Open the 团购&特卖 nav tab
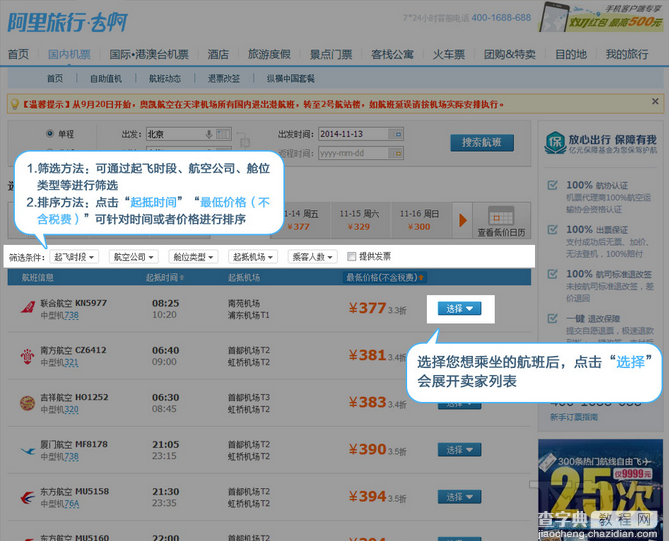 (x=510, y=55)
